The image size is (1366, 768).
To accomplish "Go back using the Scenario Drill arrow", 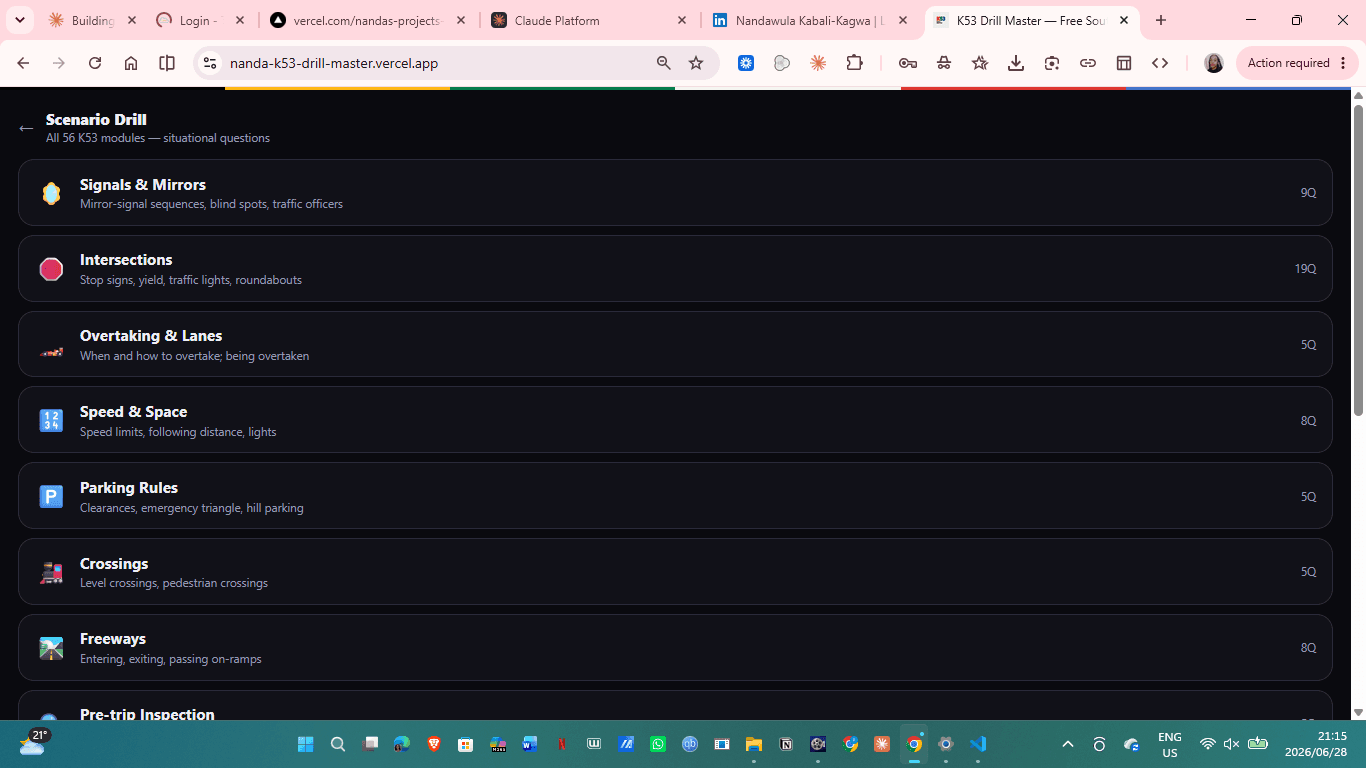I will coord(26,128).
